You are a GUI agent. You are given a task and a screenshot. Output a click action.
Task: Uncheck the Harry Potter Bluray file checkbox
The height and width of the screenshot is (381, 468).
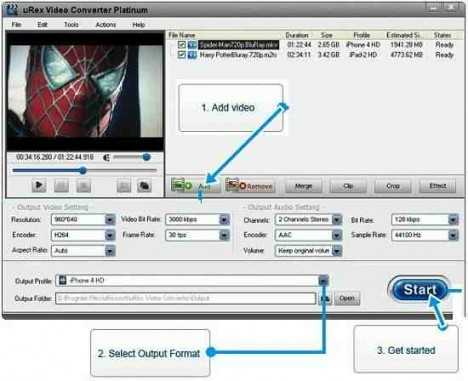point(182,55)
